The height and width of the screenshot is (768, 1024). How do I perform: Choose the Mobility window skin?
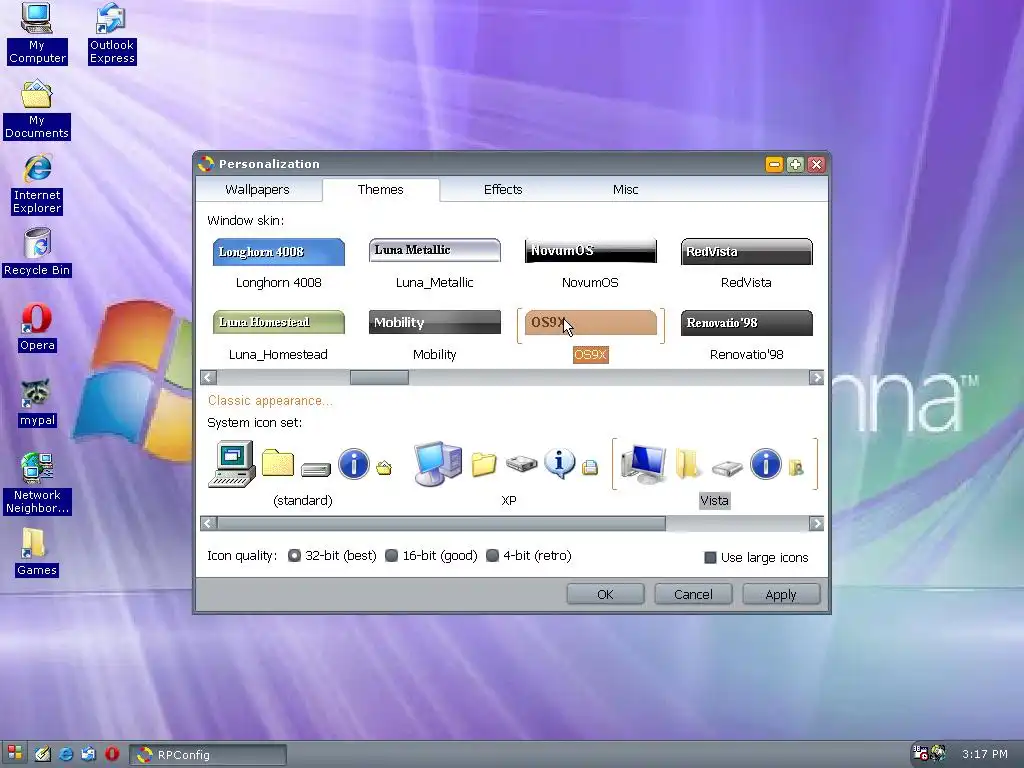[435, 336]
